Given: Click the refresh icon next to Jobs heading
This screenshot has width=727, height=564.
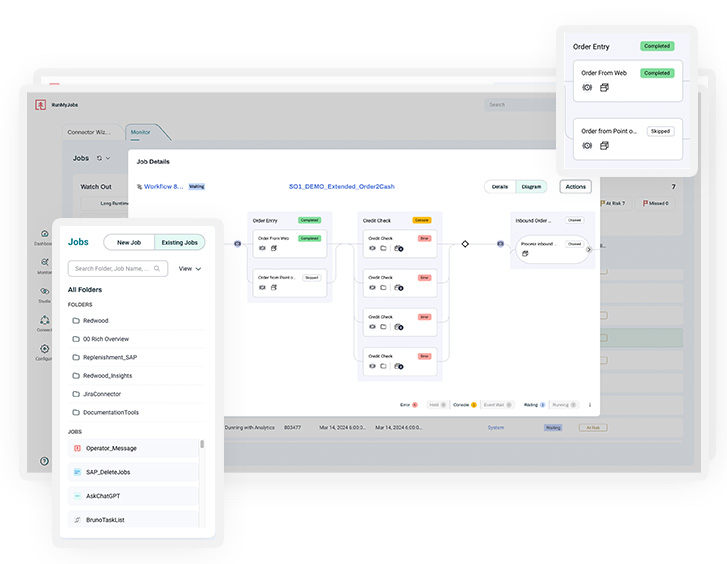Looking at the screenshot, I should point(99,158).
